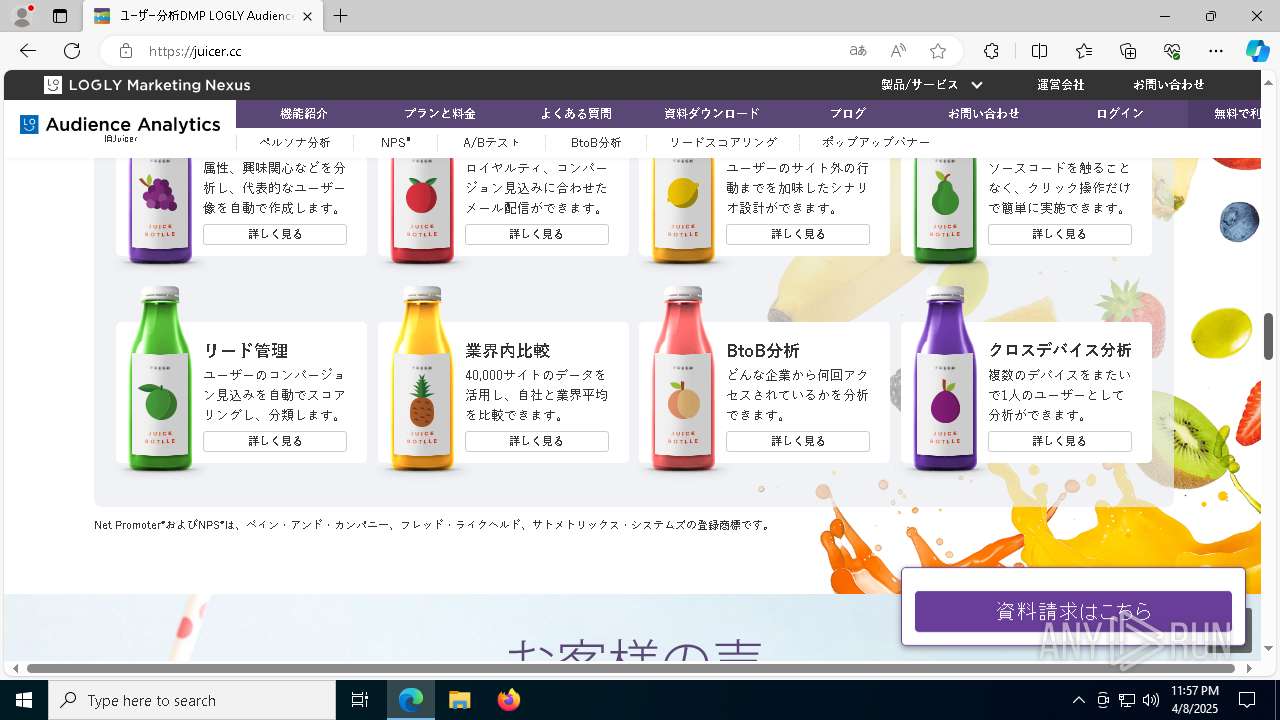Click the browser address bar URL
This screenshot has width=1280, height=720.
195,51
